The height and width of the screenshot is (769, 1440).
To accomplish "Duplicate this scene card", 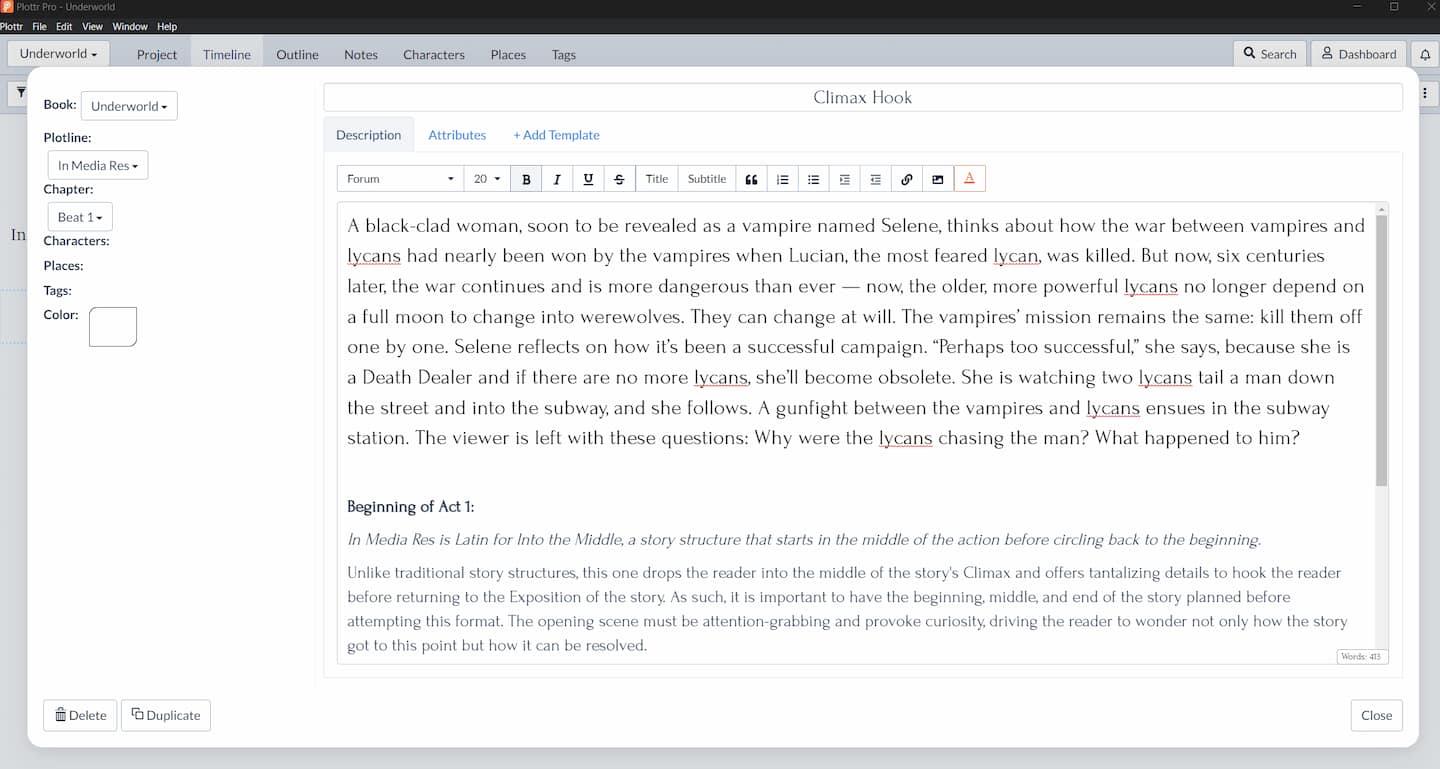I will (165, 715).
